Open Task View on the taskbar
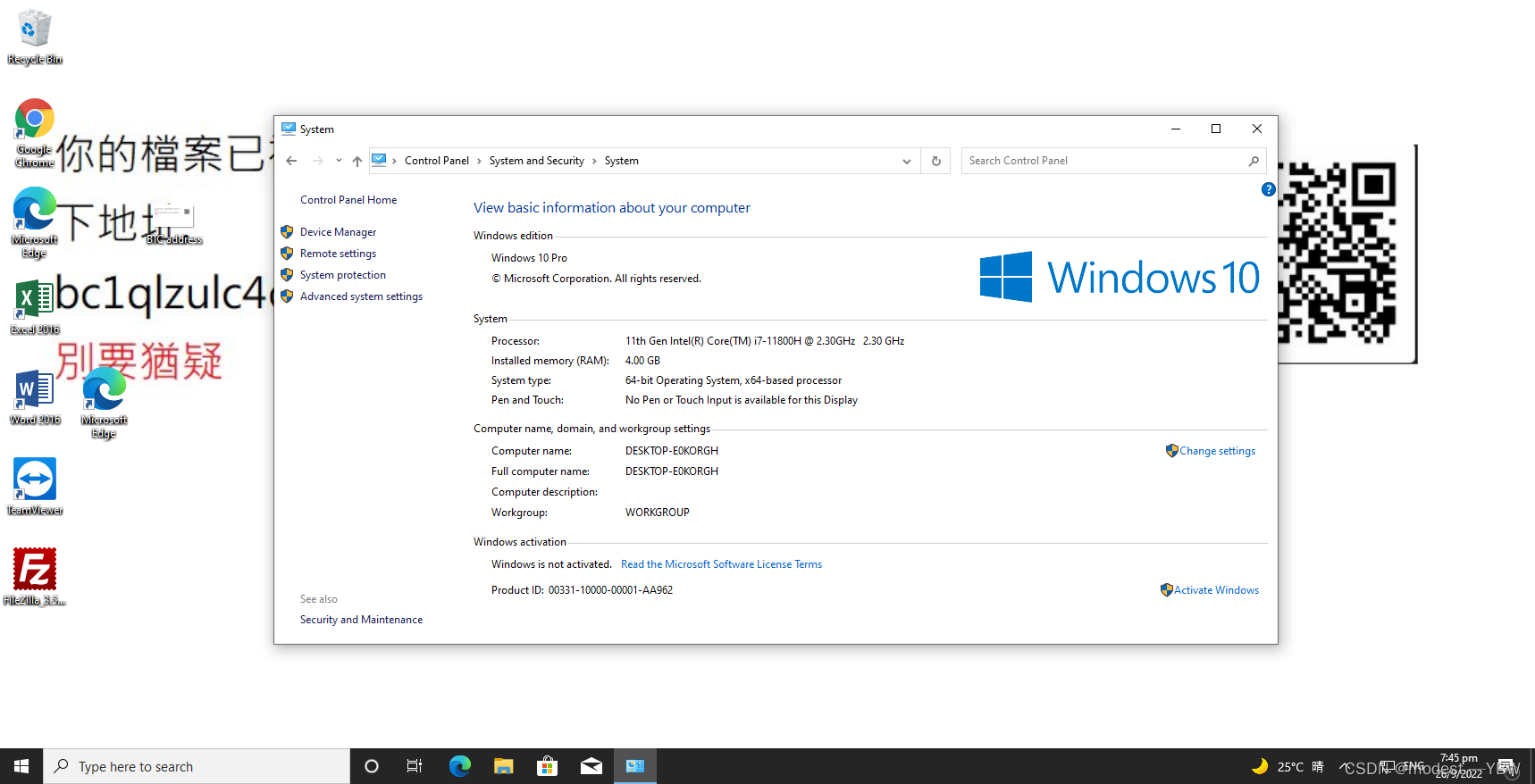1535x784 pixels. [x=415, y=766]
